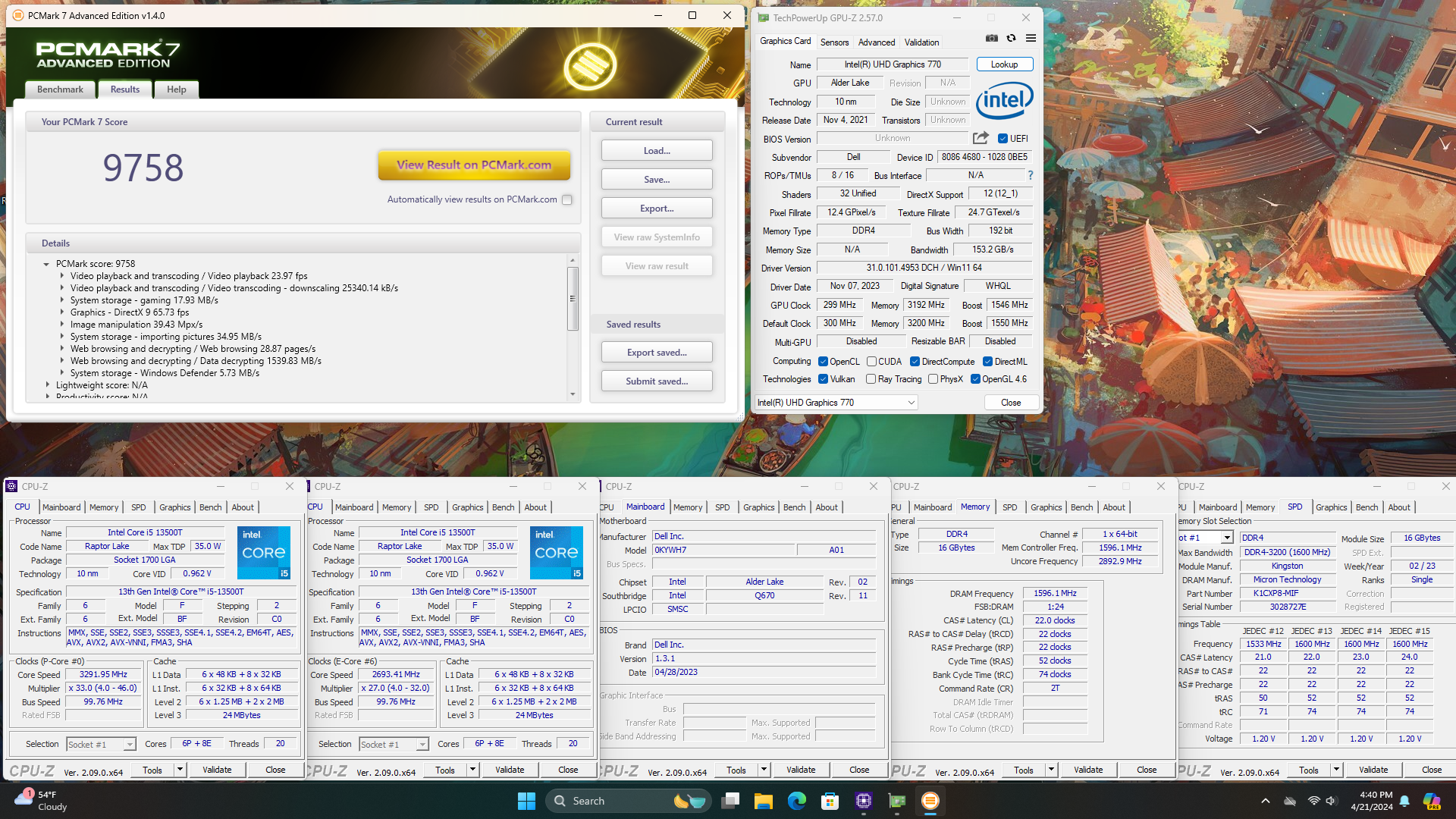Click clock showing 4:40 PM
This screenshot has height=819, width=1456.
pos(1376,795)
